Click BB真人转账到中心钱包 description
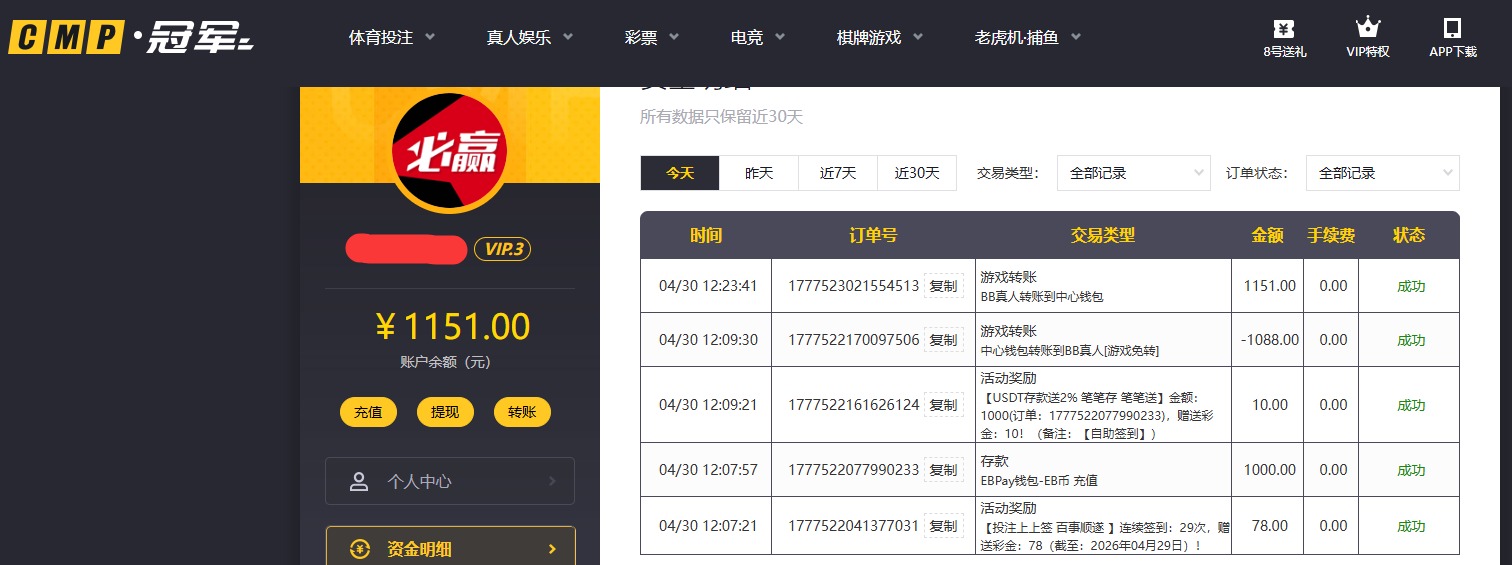 click(x=1041, y=297)
